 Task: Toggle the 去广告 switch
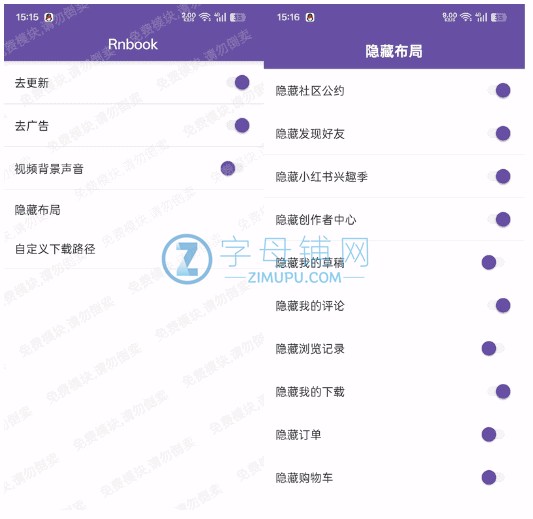238,125
